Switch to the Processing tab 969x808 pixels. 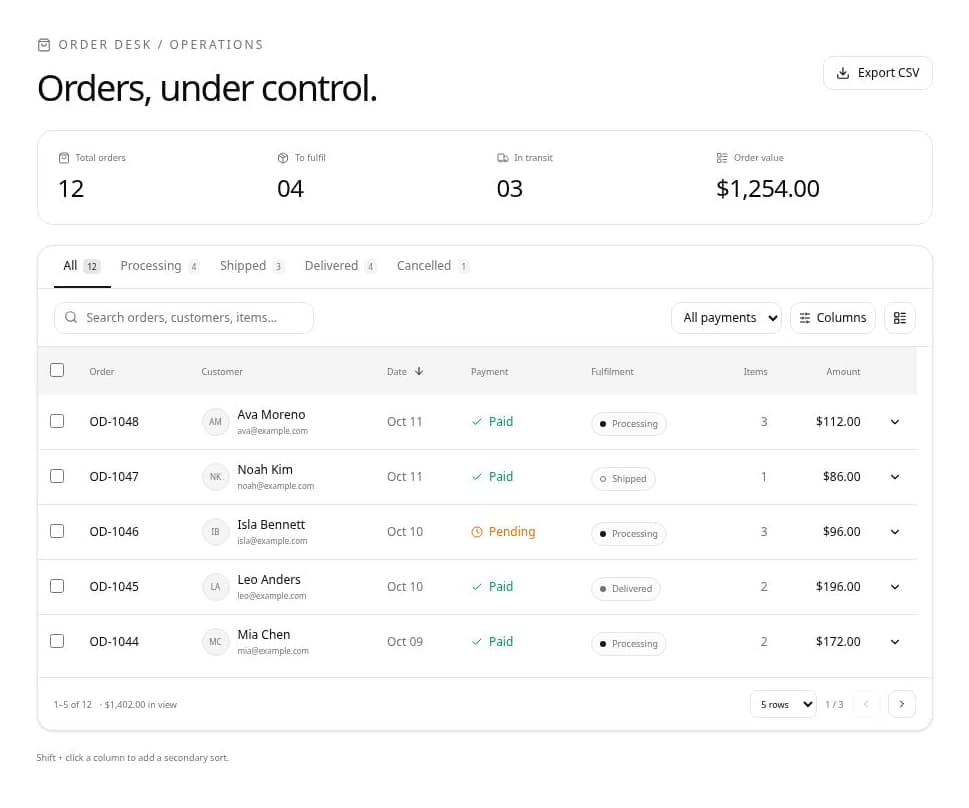click(159, 266)
